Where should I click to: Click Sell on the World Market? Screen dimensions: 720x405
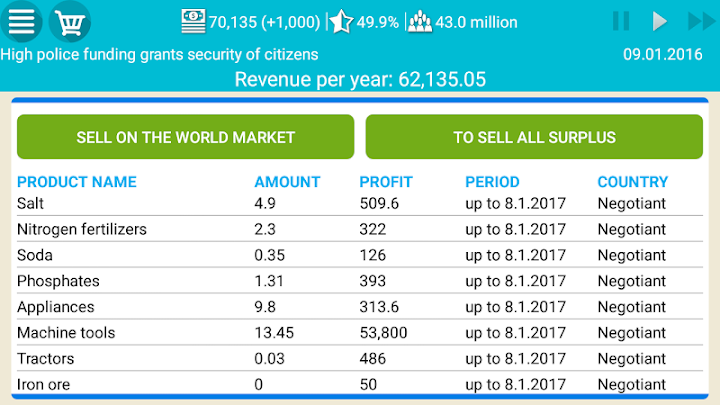tap(186, 137)
